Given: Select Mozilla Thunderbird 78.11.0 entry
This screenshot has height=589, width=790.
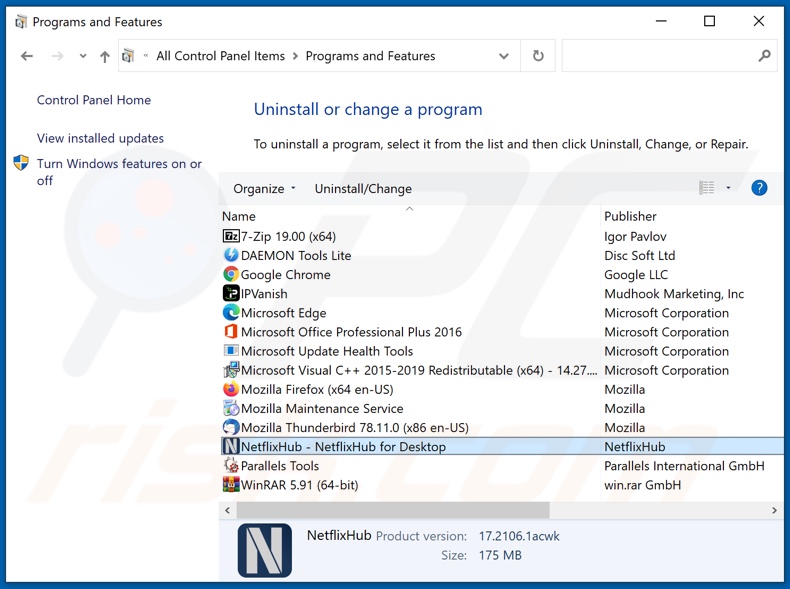Looking at the screenshot, I should pyautogui.click(x=355, y=428).
